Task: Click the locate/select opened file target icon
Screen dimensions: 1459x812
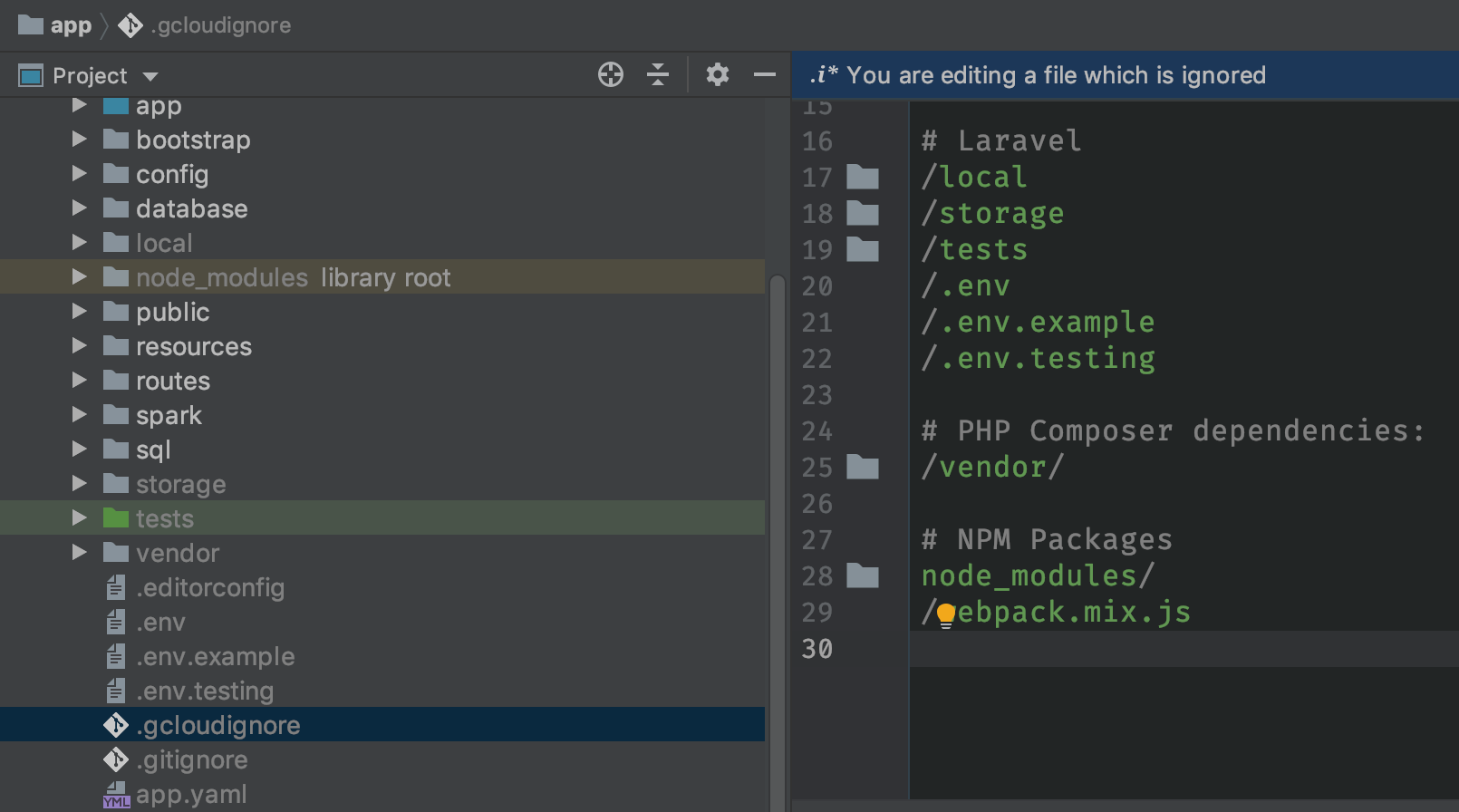Action: click(x=611, y=74)
